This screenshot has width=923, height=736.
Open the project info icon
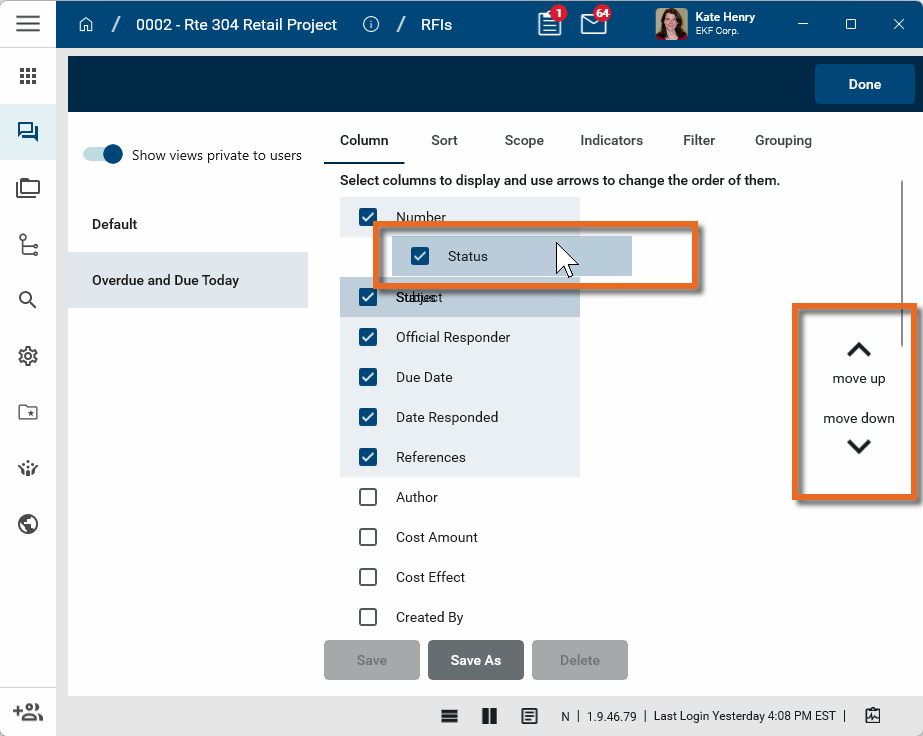click(x=371, y=24)
